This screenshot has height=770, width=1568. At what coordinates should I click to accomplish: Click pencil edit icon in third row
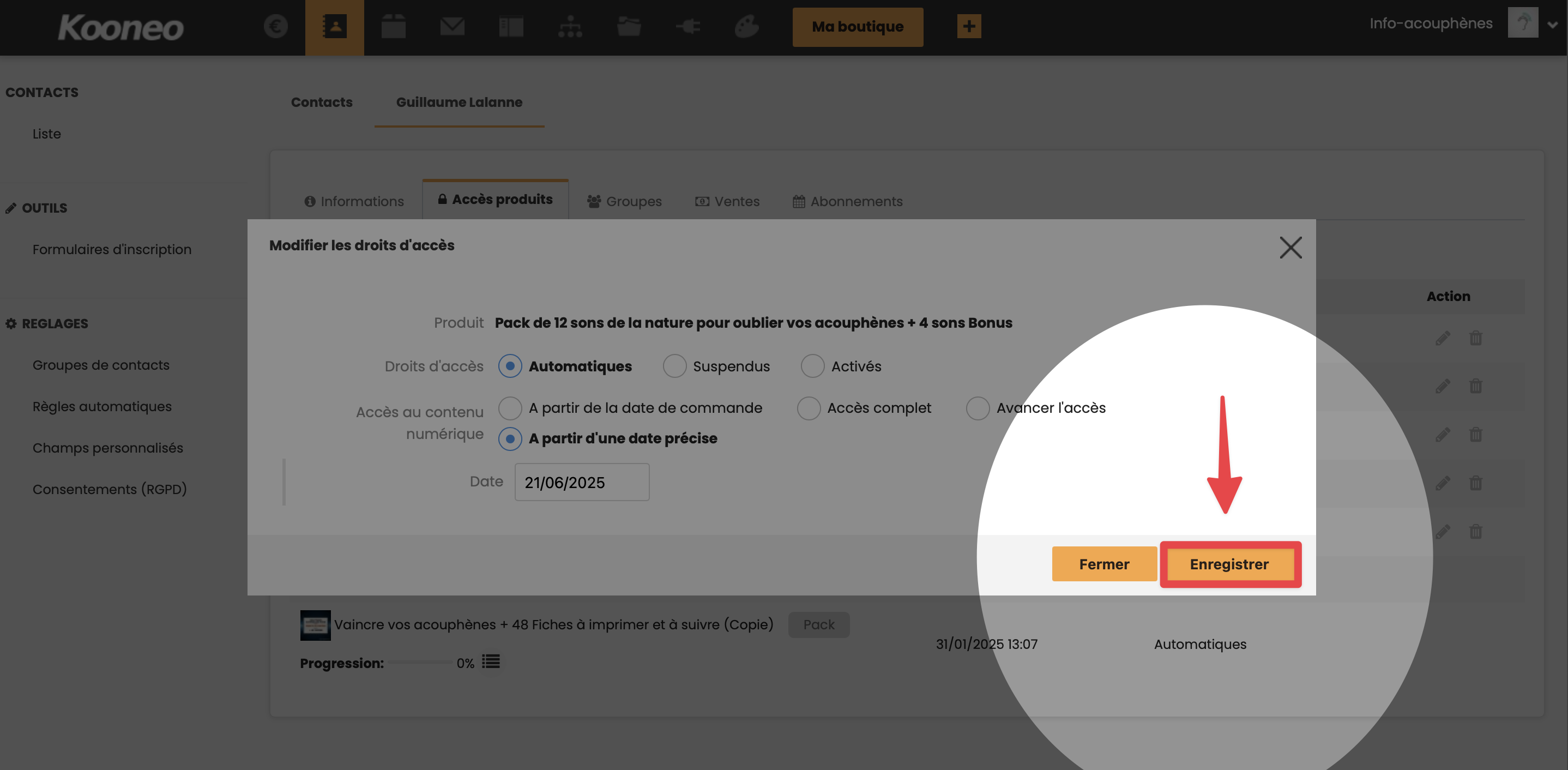(1443, 435)
